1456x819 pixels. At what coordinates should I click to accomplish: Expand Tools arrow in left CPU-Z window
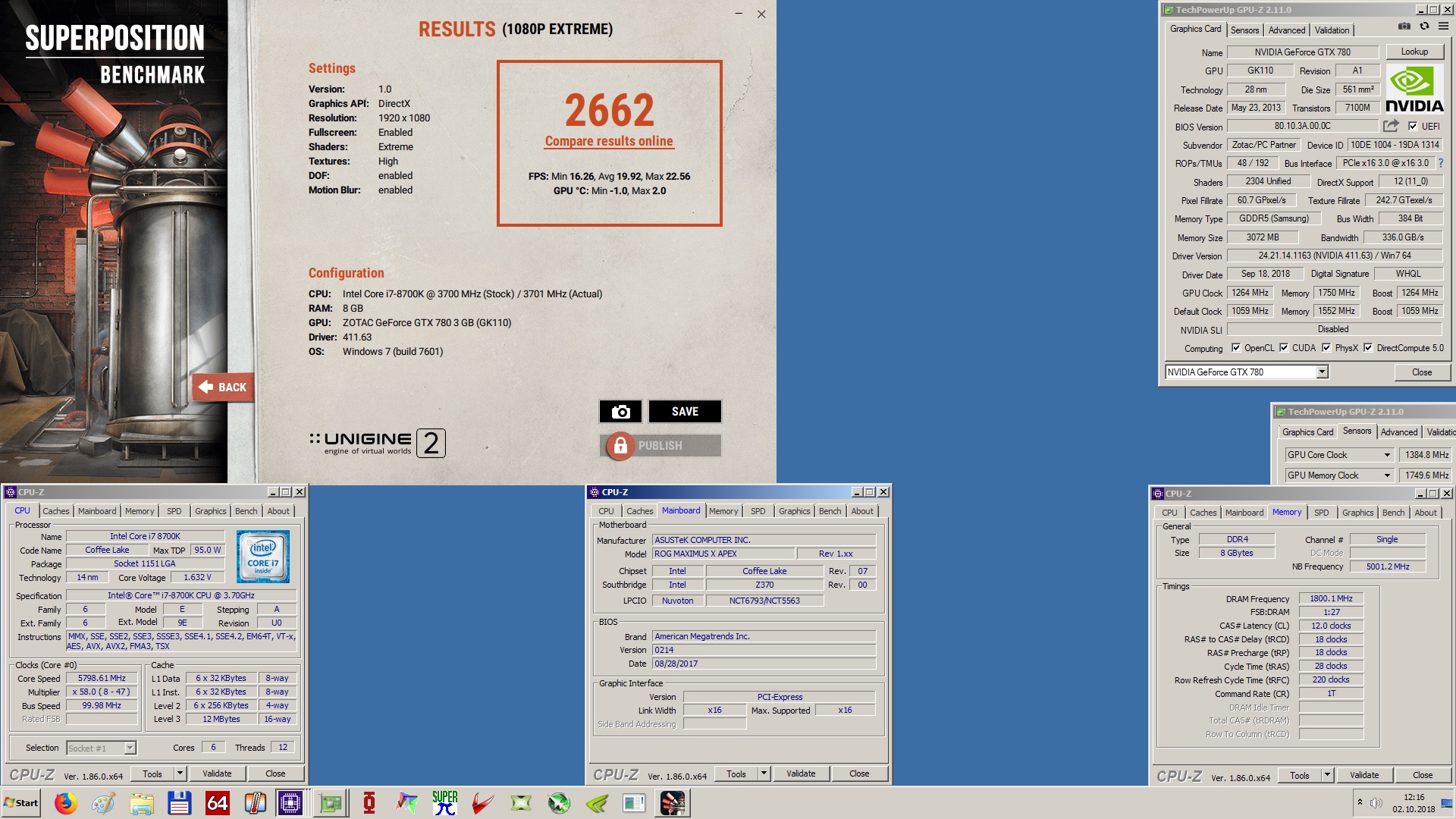pos(180,773)
